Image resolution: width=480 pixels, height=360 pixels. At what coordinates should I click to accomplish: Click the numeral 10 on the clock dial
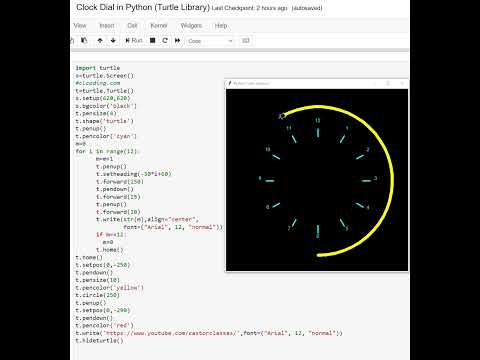click(x=268, y=149)
